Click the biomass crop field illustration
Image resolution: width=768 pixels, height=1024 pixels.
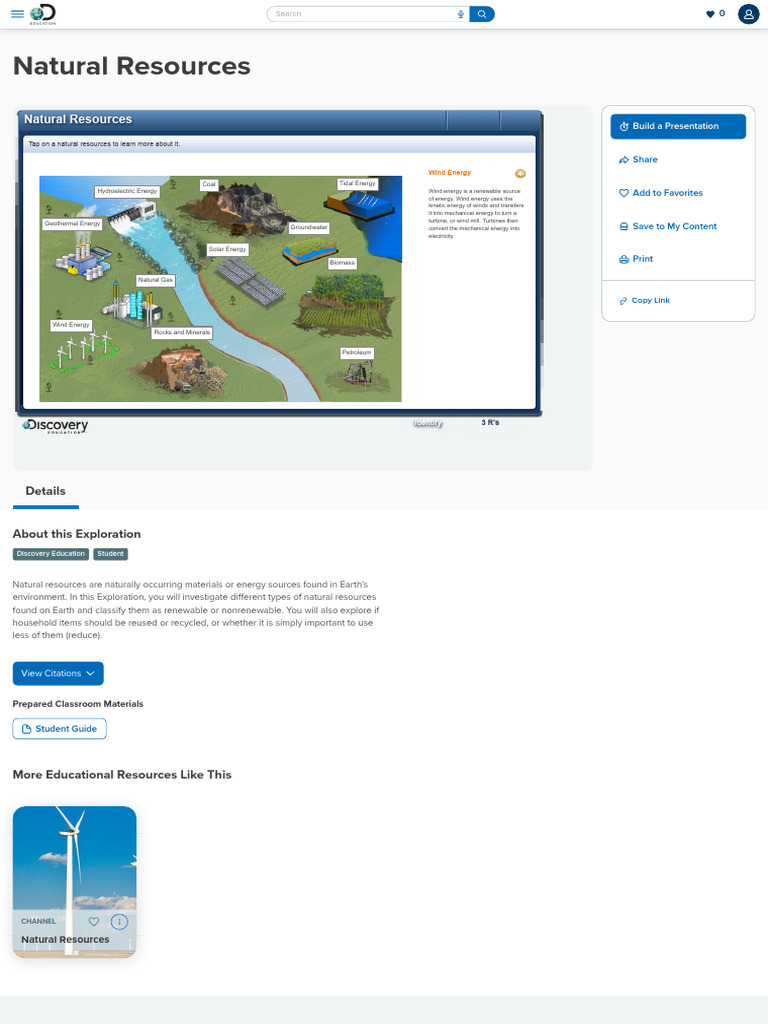[x=345, y=304]
